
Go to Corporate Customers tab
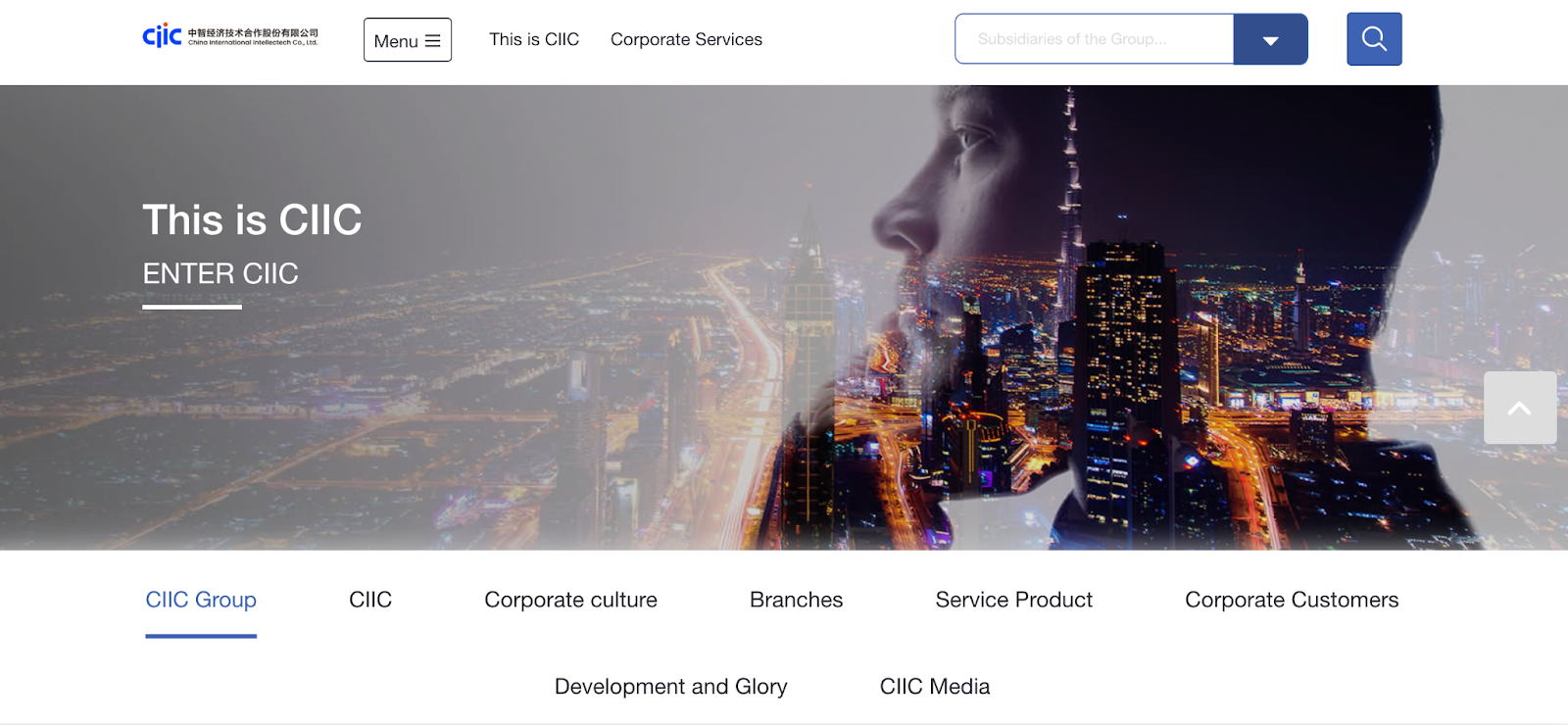pyautogui.click(x=1292, y=600)
